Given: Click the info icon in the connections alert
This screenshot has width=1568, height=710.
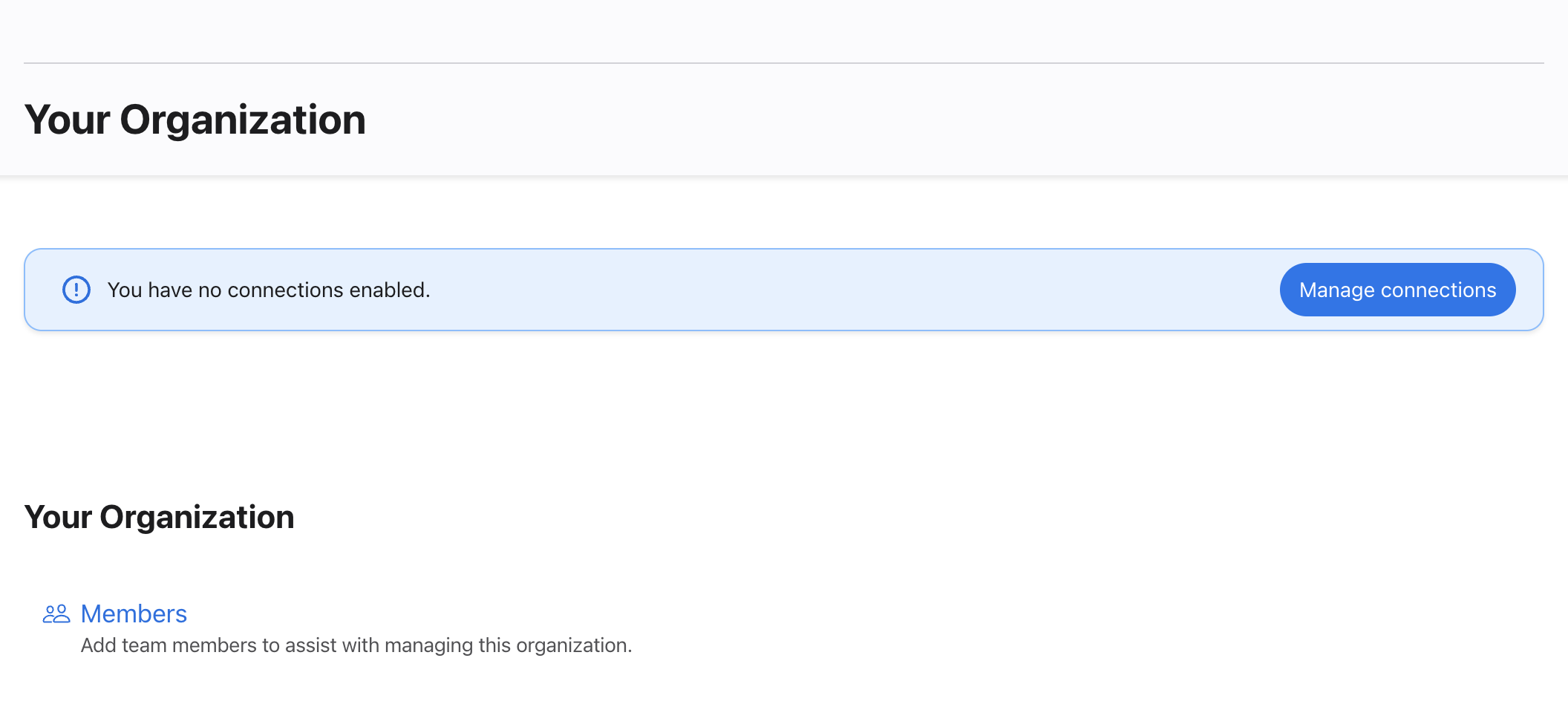Looking at the screenshot, I should click(76, 290).
